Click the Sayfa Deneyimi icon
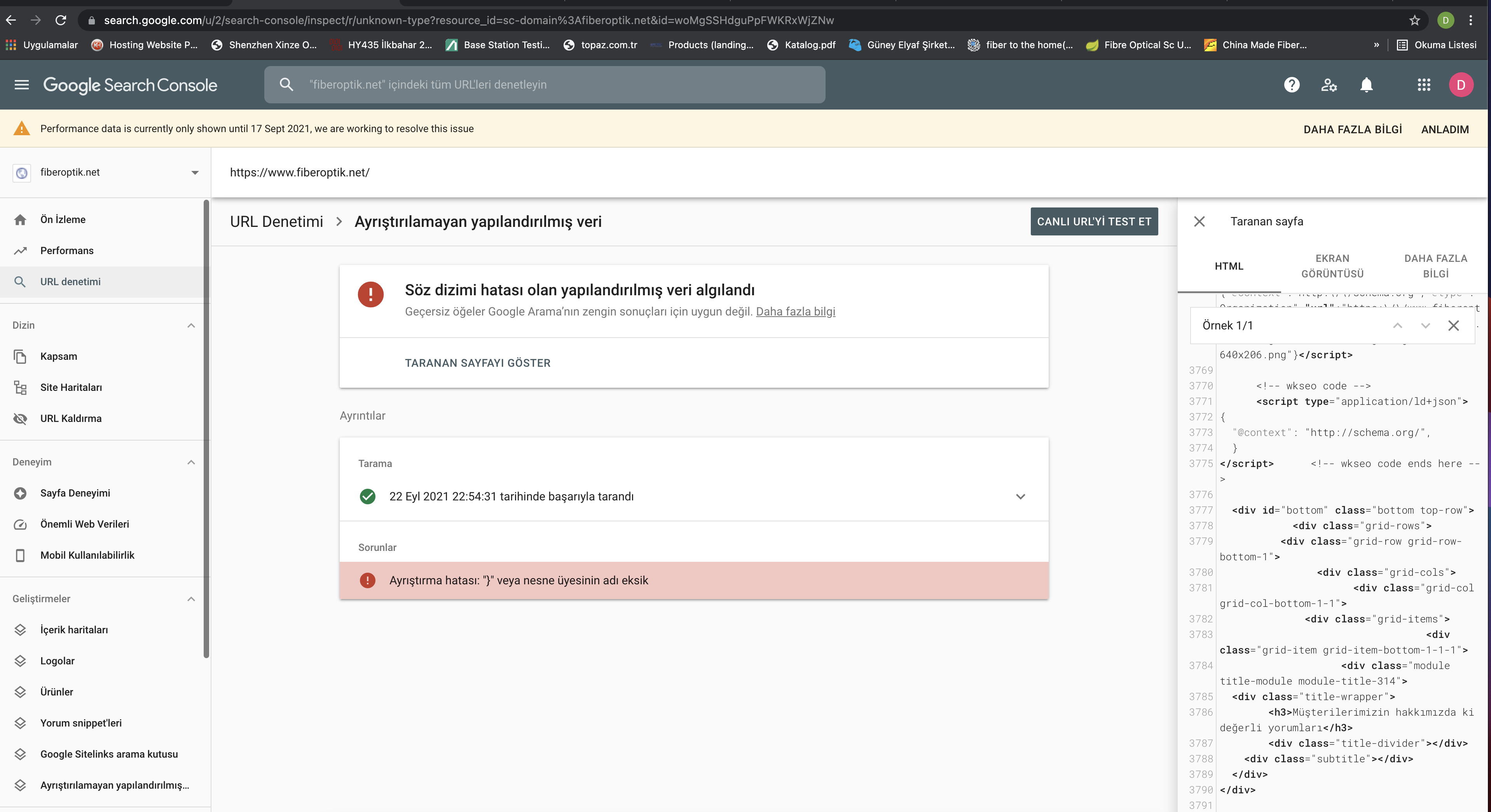The width and height of the screenshot is (1491, 812). 20,493
